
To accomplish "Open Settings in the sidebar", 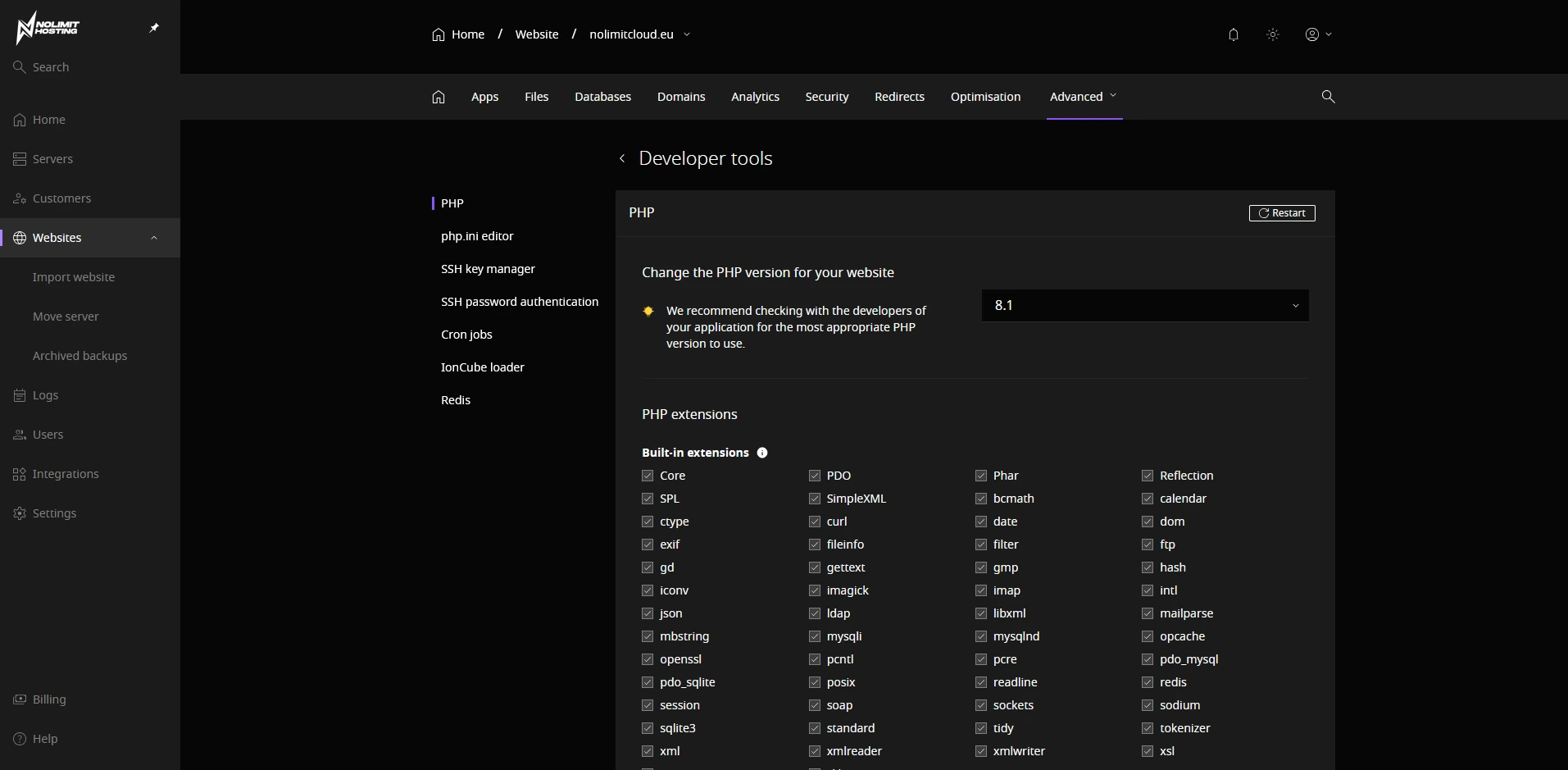I will [x=90, y=513].
